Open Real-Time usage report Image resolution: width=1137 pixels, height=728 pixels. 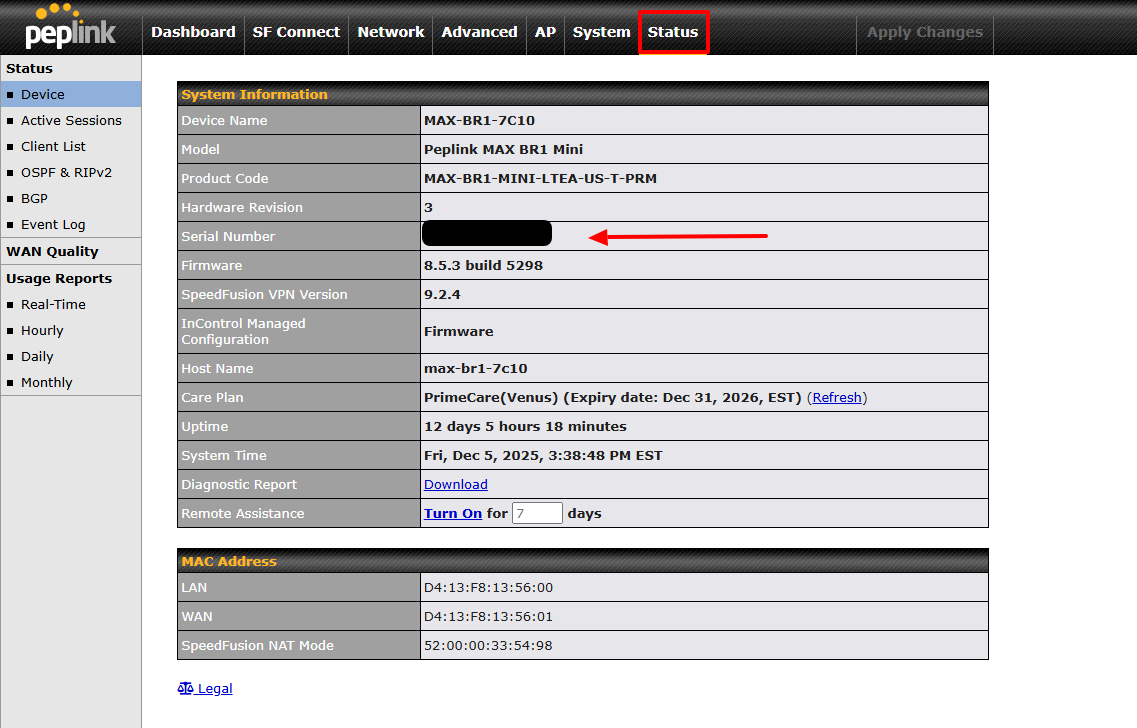70,305
